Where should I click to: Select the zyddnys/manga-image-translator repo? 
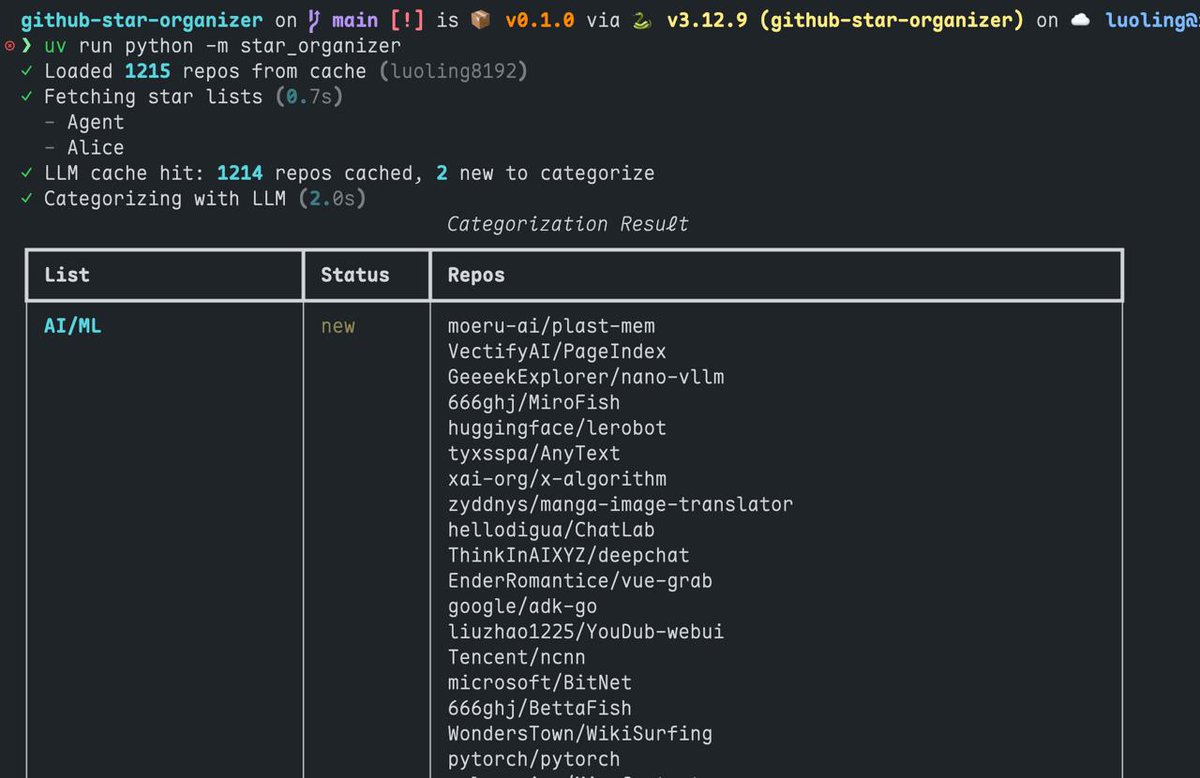[620, 505]
